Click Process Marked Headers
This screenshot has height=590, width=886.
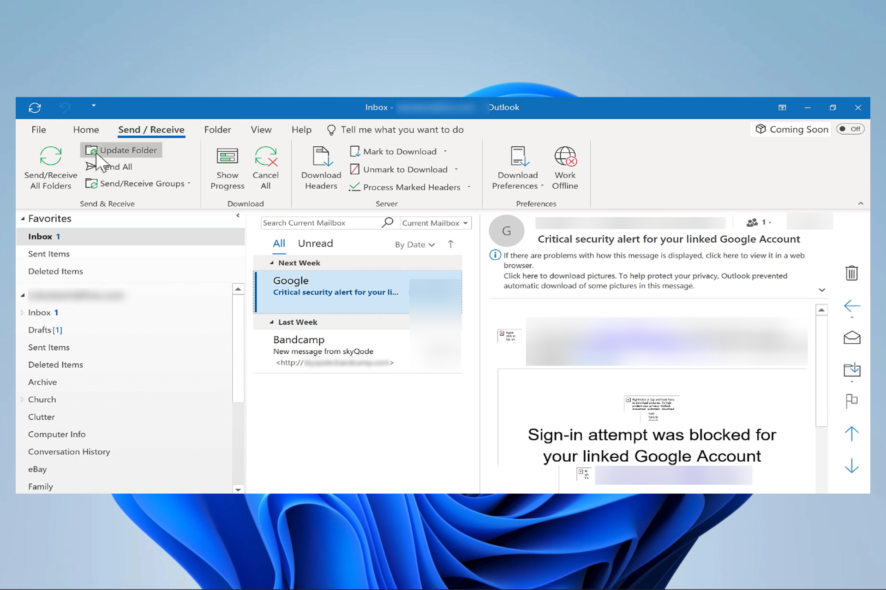[405, 187]
